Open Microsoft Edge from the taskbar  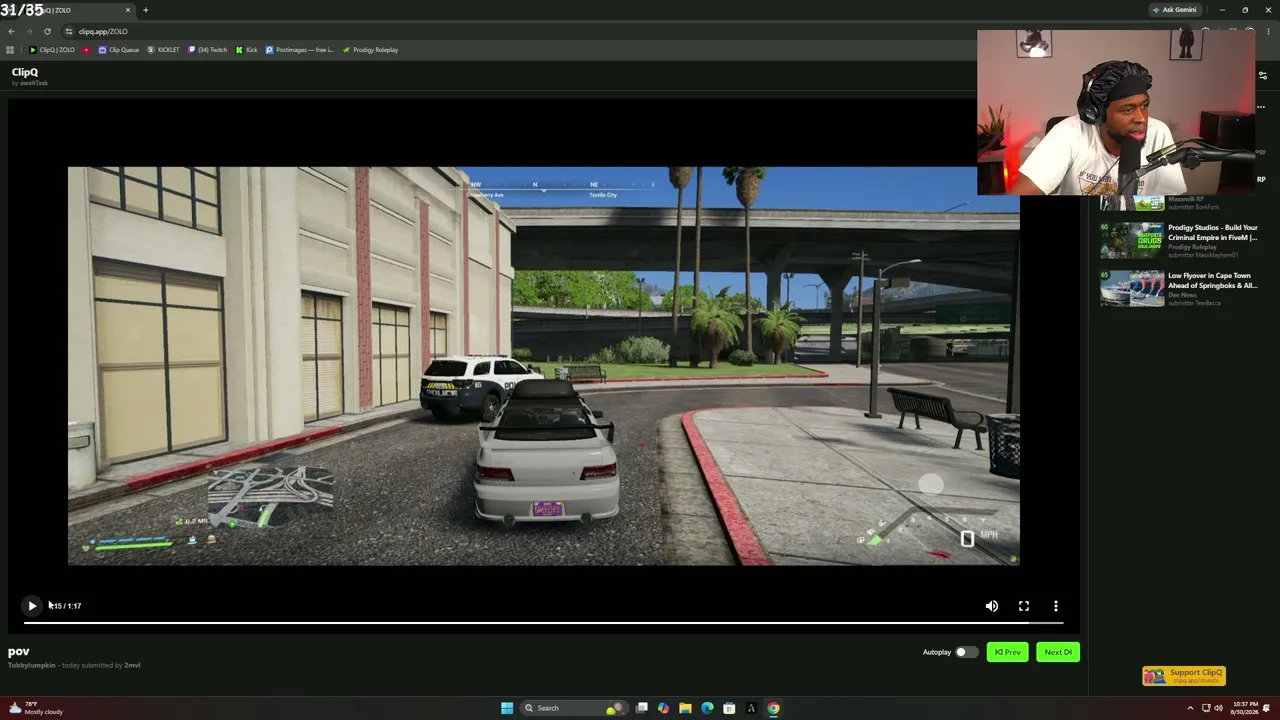[707, 708]
